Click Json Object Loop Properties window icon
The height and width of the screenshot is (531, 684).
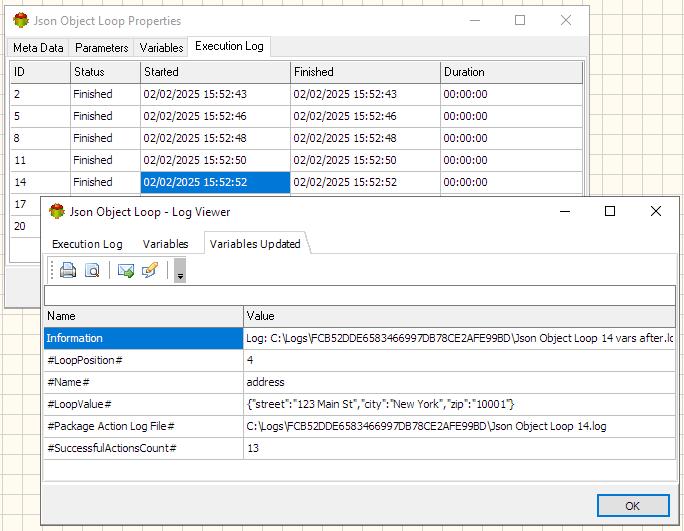(21, 21)
